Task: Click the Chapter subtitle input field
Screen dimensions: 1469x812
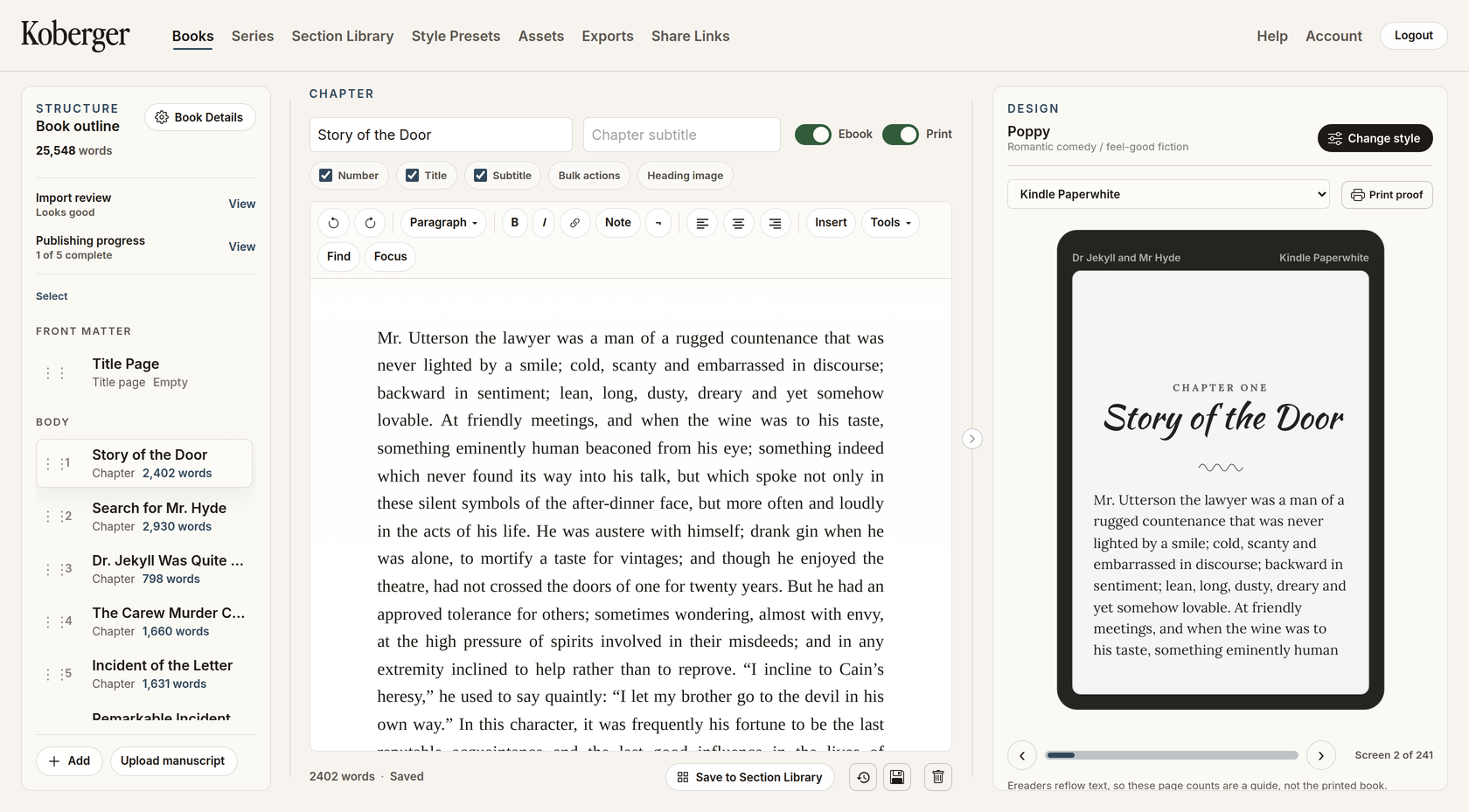Action: [682, 135]
